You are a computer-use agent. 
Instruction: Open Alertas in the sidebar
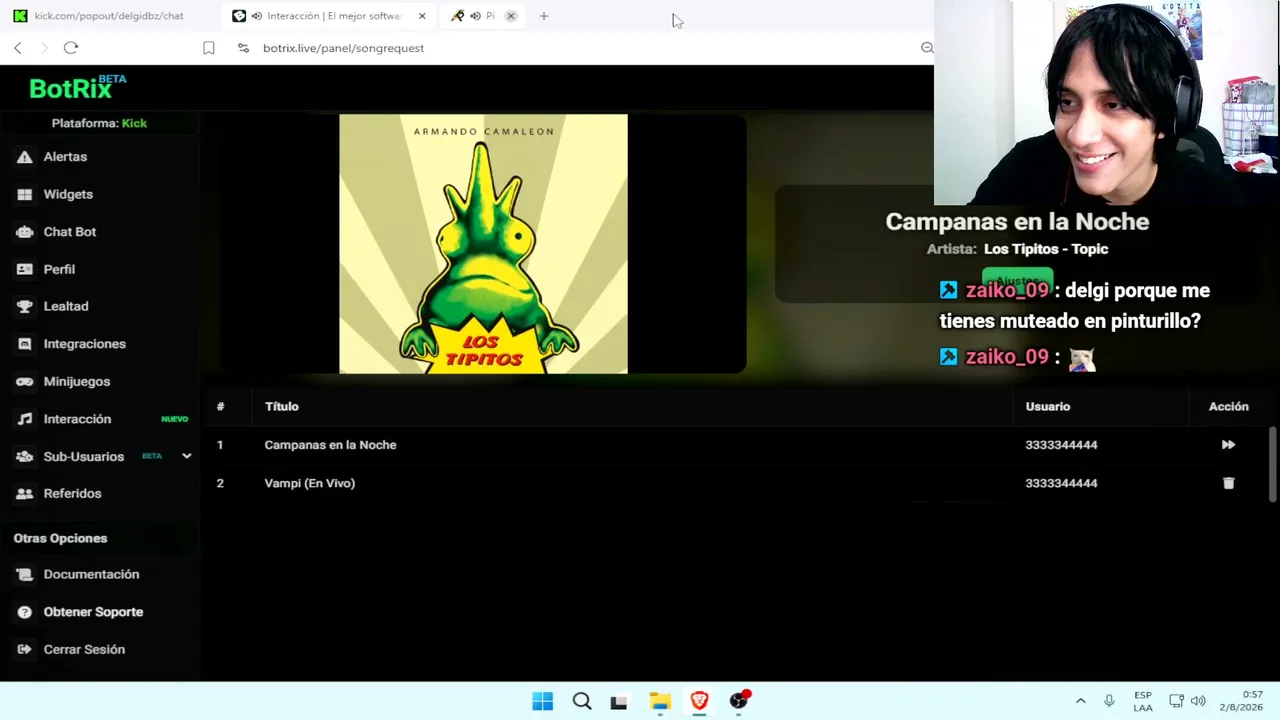(x=65, y=157)
